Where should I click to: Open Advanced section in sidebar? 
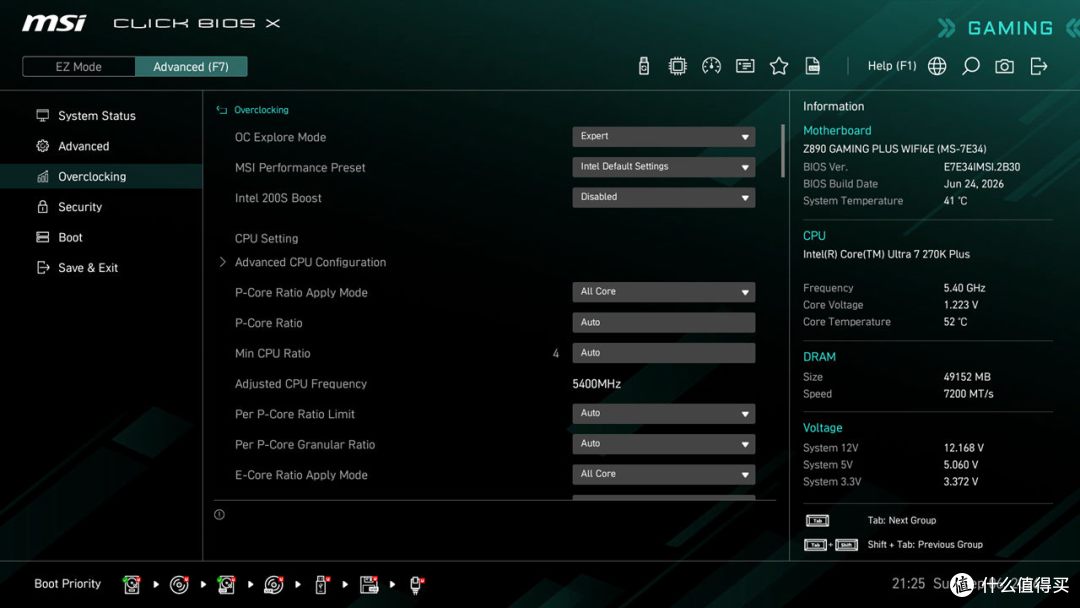(x=83, y=146)
